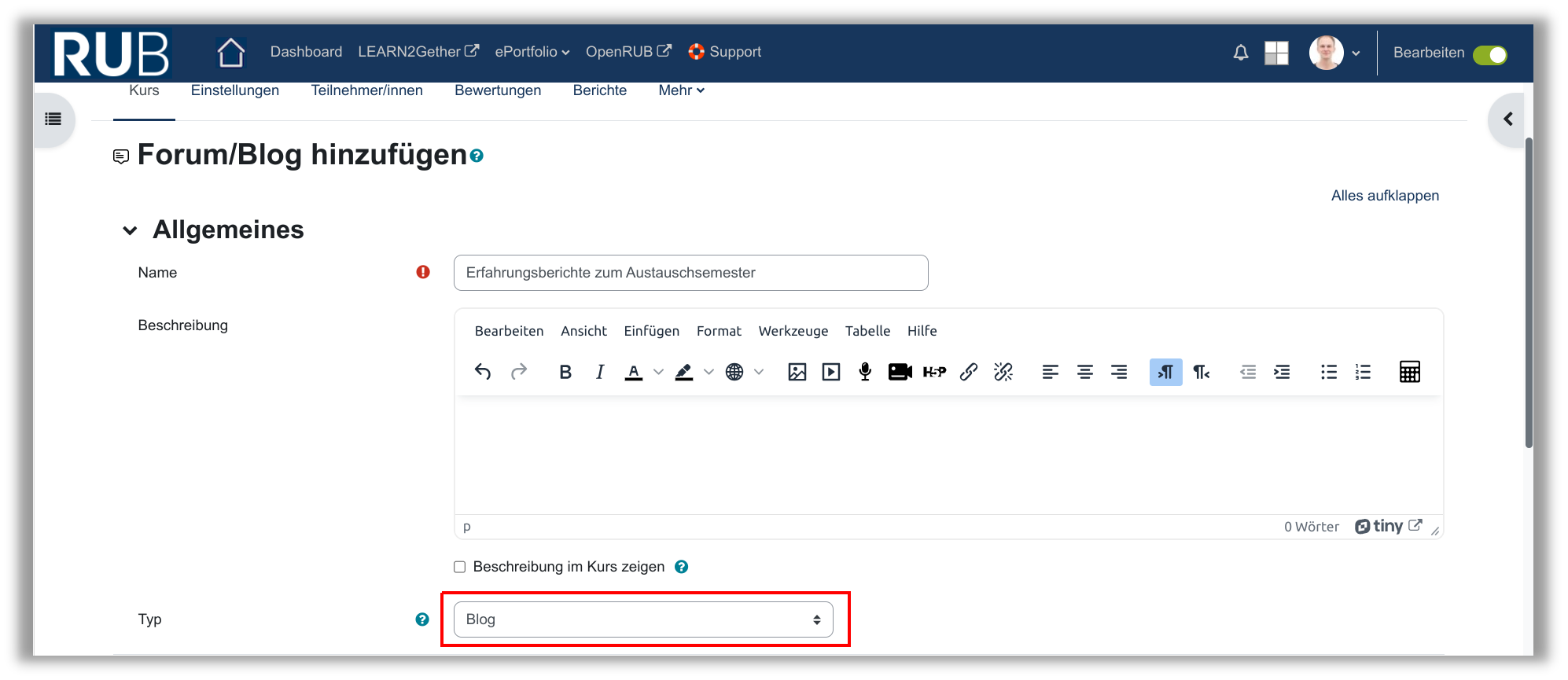Toggle left-to-right text direction button
The height and width of the screenshot is (680, 1568).
1165,372
